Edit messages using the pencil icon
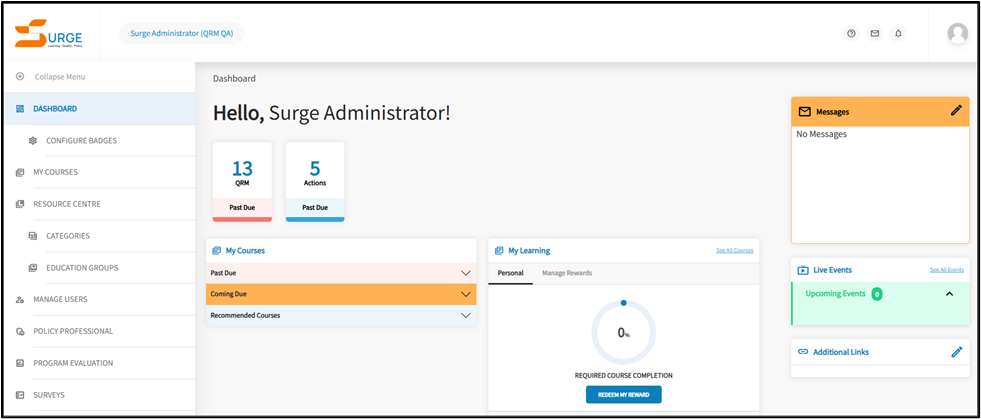The height and width of the screenshot is (419, 981). click(956, 111)
